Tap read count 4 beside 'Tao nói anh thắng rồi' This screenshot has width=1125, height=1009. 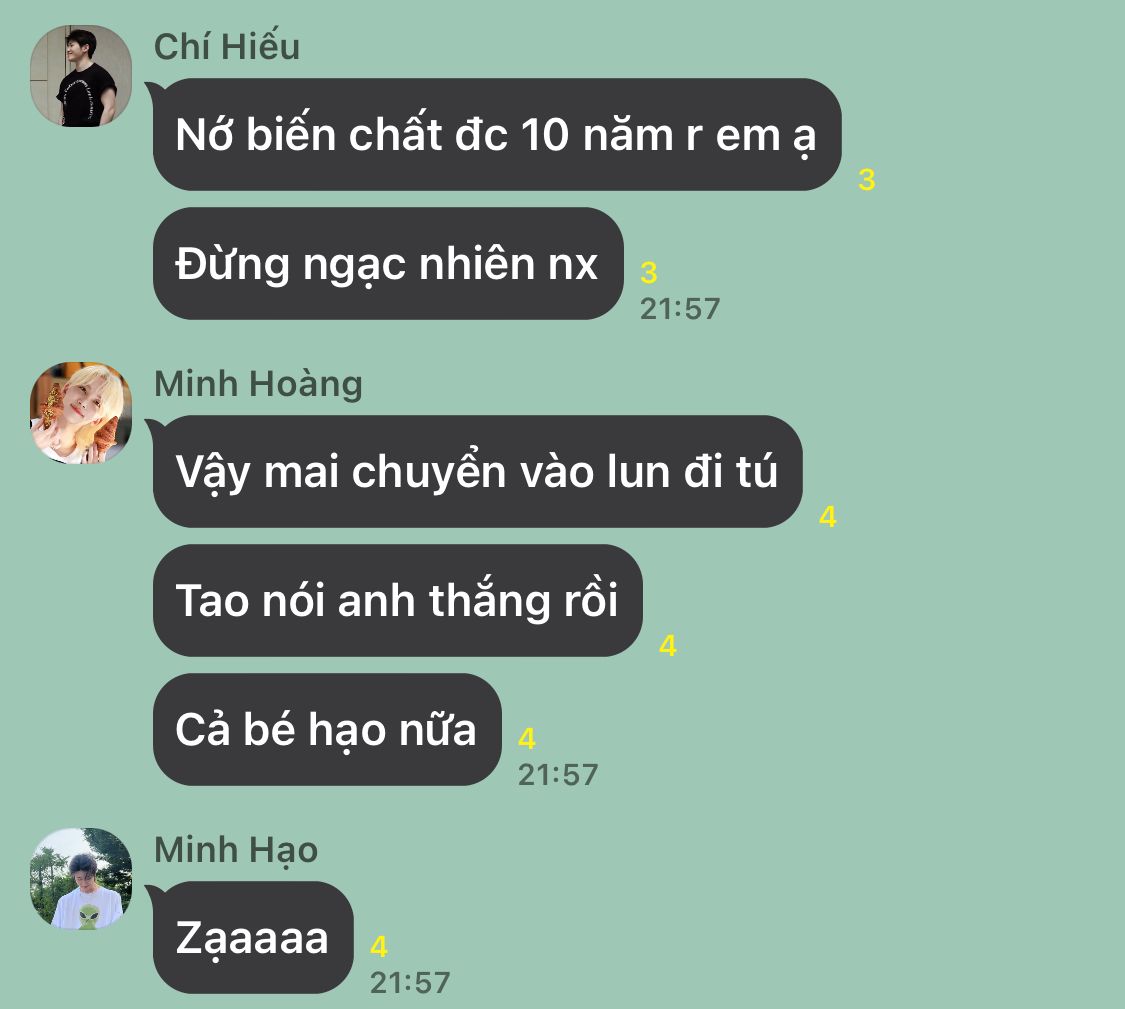[668, 646]
